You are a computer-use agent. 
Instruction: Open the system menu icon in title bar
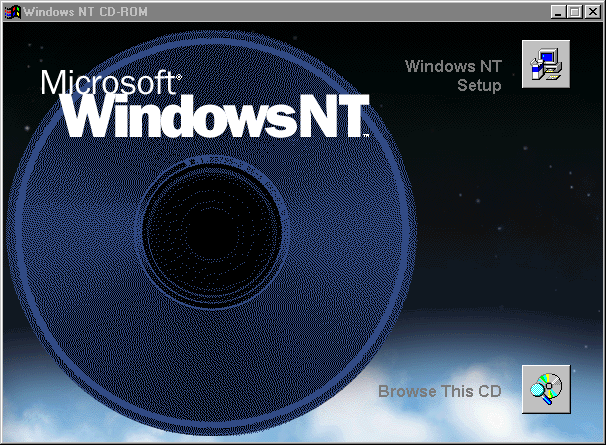click(11, 10)
